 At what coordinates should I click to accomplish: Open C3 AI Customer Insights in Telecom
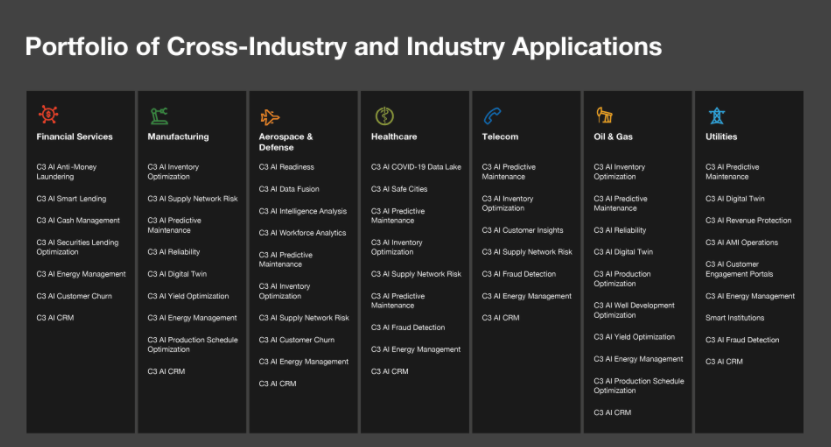tap(522, 230)
